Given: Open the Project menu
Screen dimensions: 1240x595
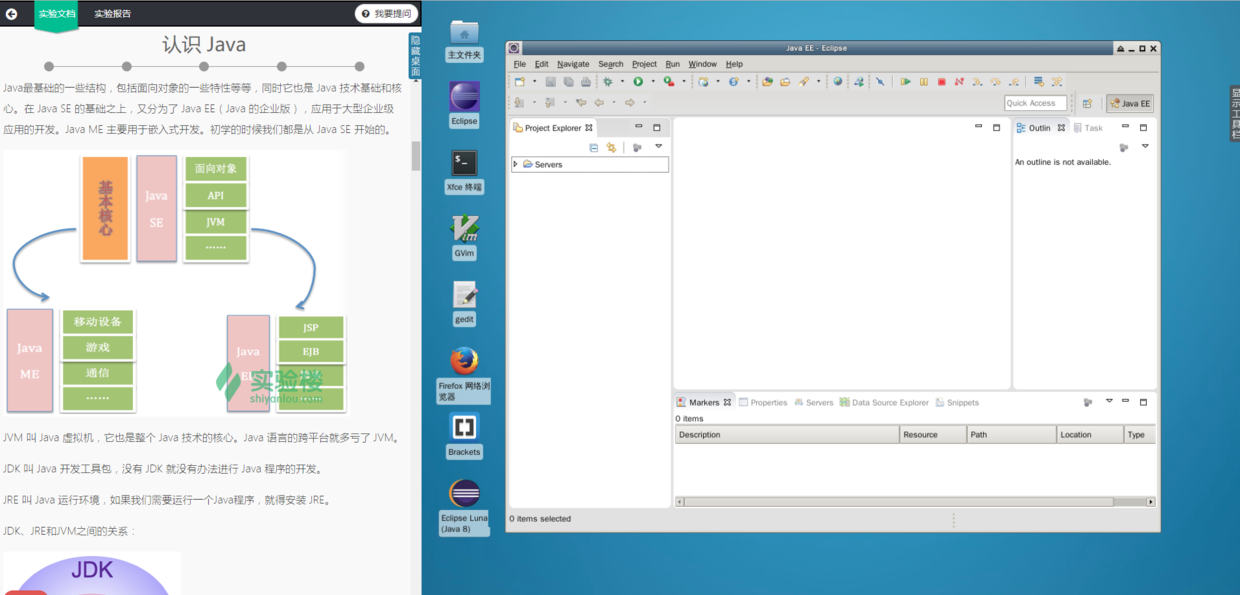Looking at the screenshot, I should point(644,64).
